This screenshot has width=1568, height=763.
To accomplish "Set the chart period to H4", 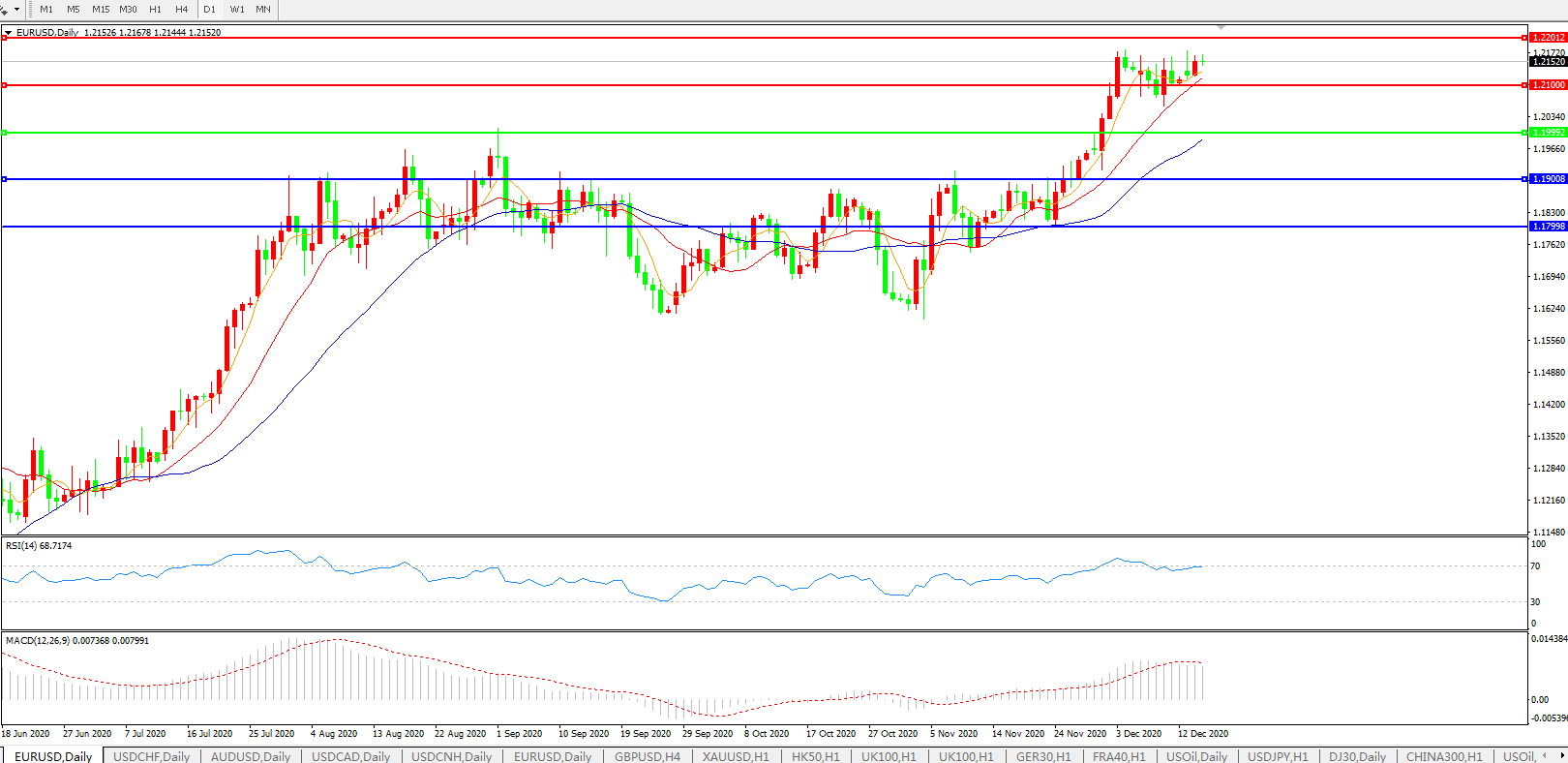I will coord(181,10).
